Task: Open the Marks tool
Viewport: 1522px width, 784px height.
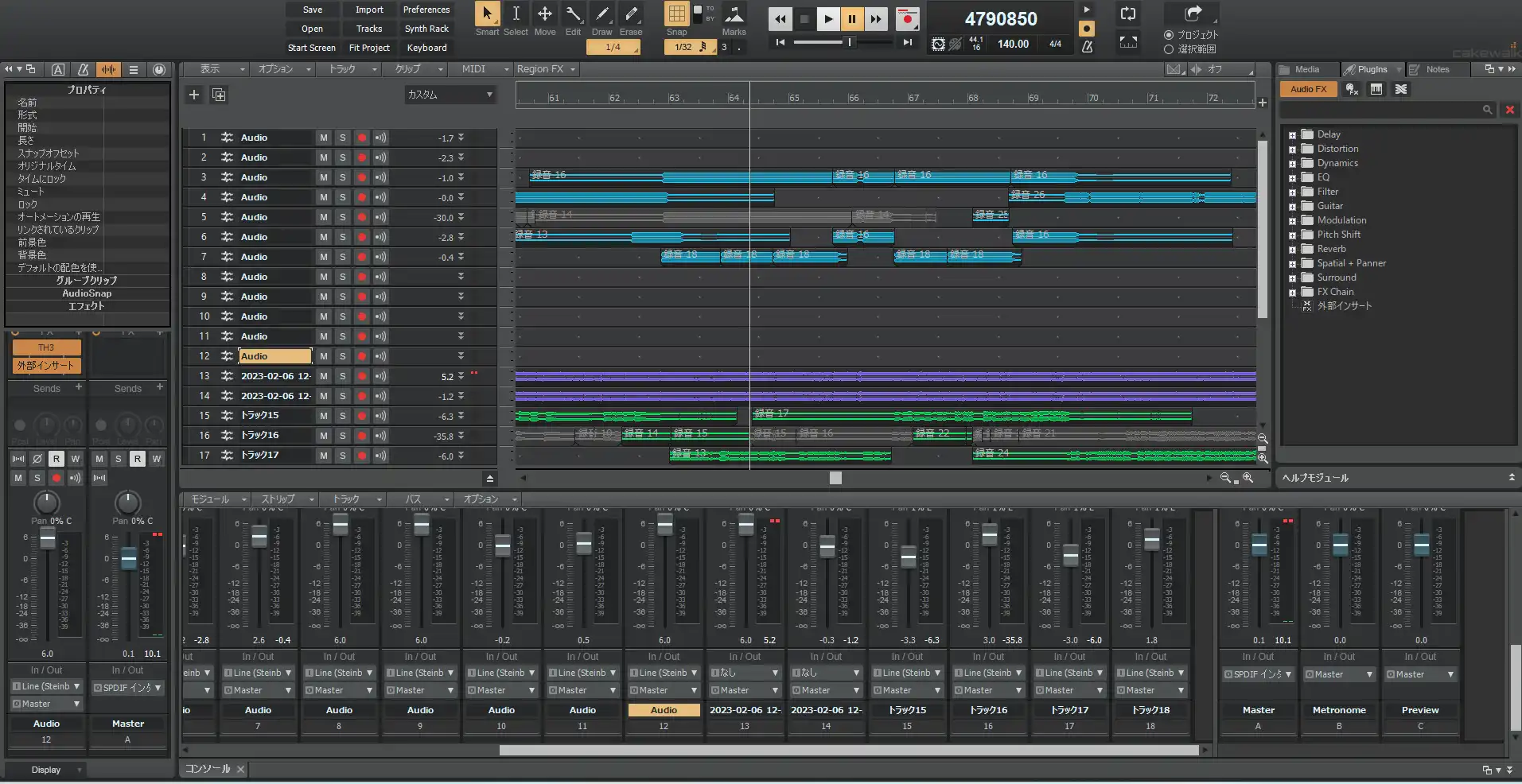Action: point(734,14)
